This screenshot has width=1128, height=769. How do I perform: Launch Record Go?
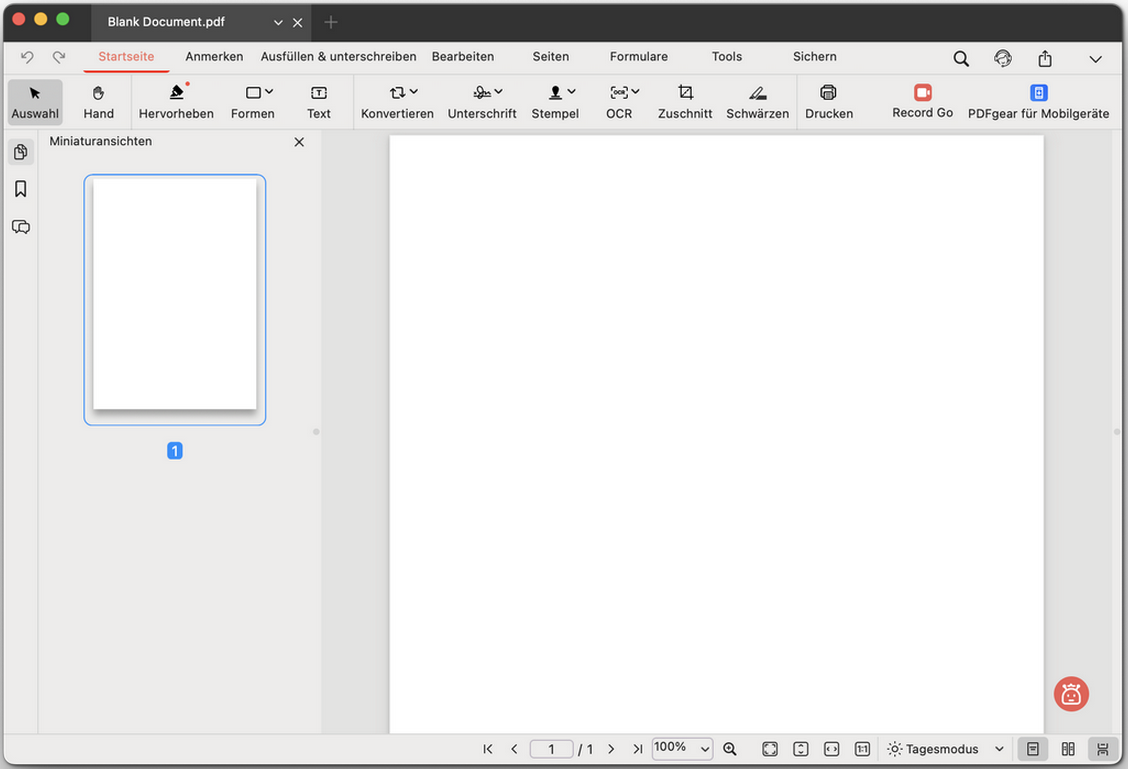921,100
